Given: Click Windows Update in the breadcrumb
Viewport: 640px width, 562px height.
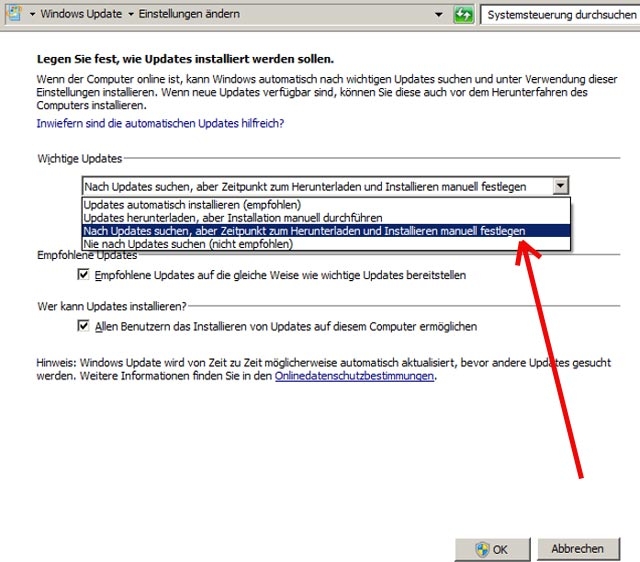Looking at the screenshot, I should (81, 14).
